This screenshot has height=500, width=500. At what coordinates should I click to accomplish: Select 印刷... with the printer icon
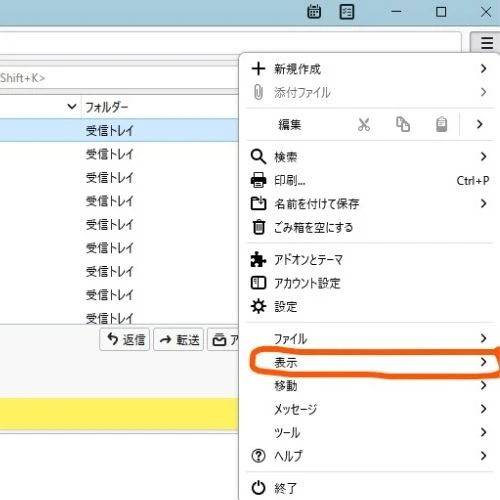click(x=370, y=181)
